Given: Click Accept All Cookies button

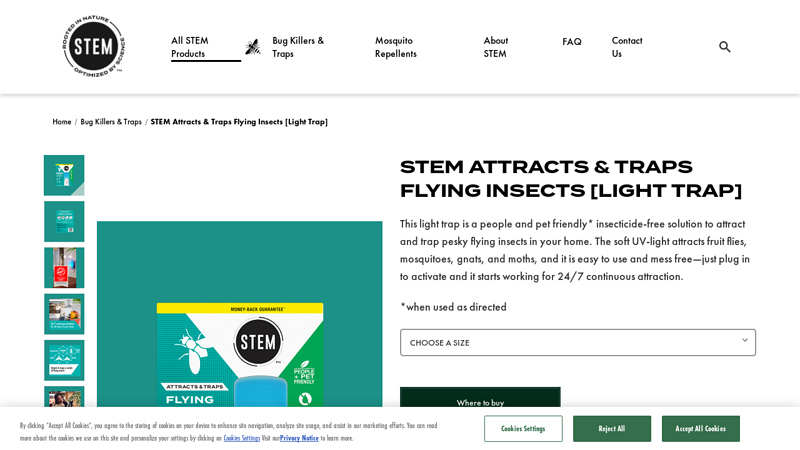Looking at the screenshot, I should 701,429.
